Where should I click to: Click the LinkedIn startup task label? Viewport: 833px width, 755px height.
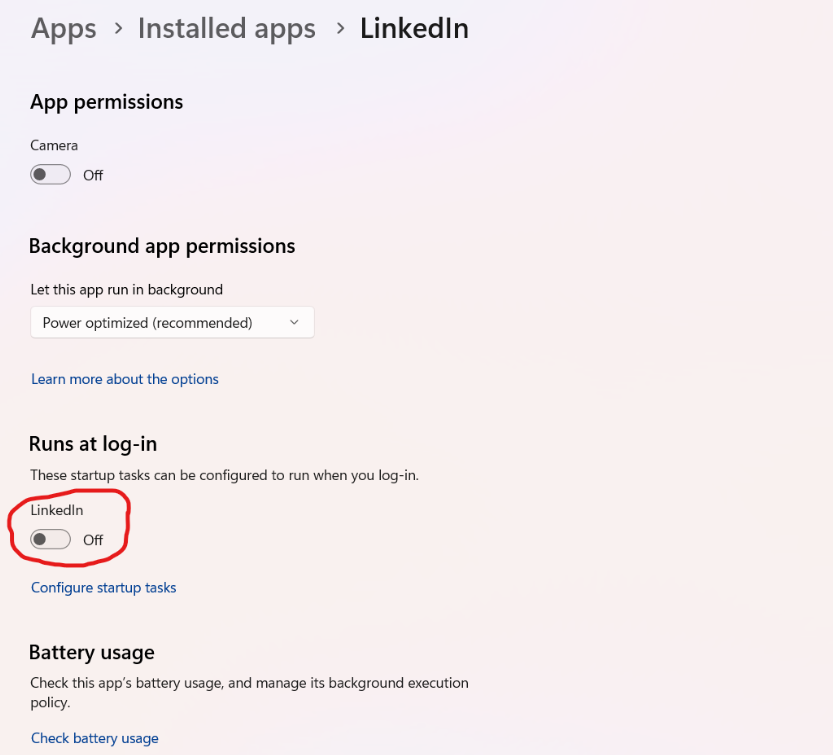pyautogui.click(x=57, y=510)
